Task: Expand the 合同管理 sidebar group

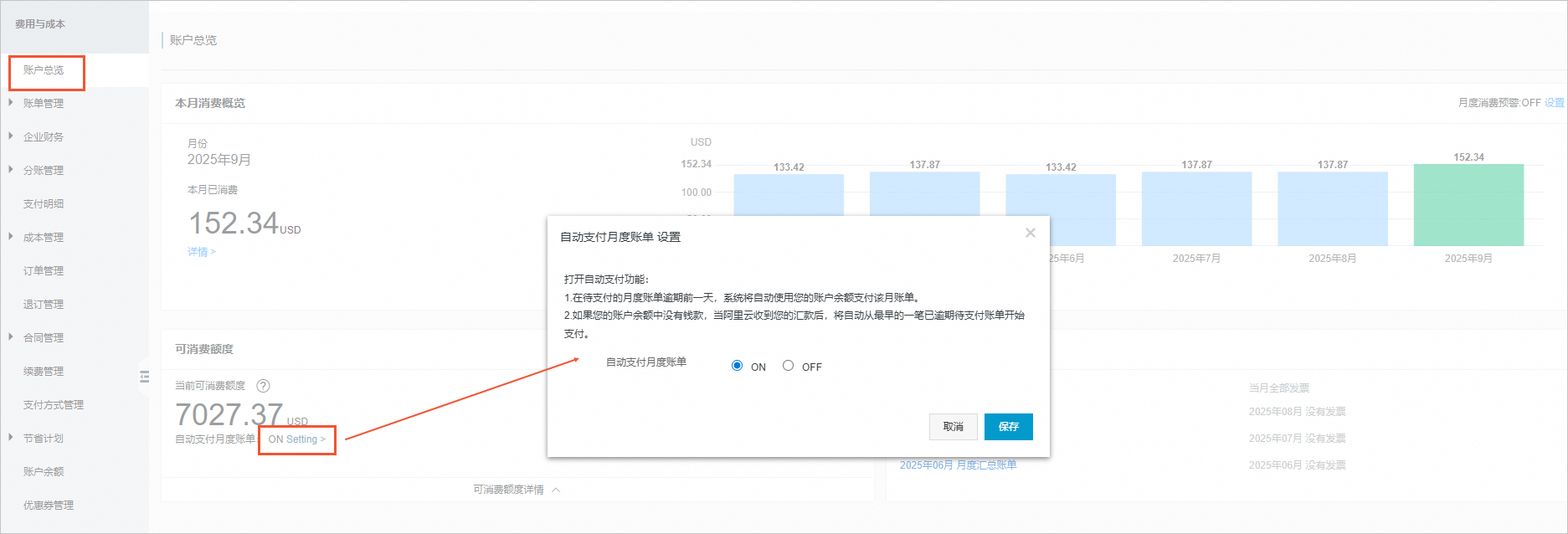Action: tap(11, 337)
